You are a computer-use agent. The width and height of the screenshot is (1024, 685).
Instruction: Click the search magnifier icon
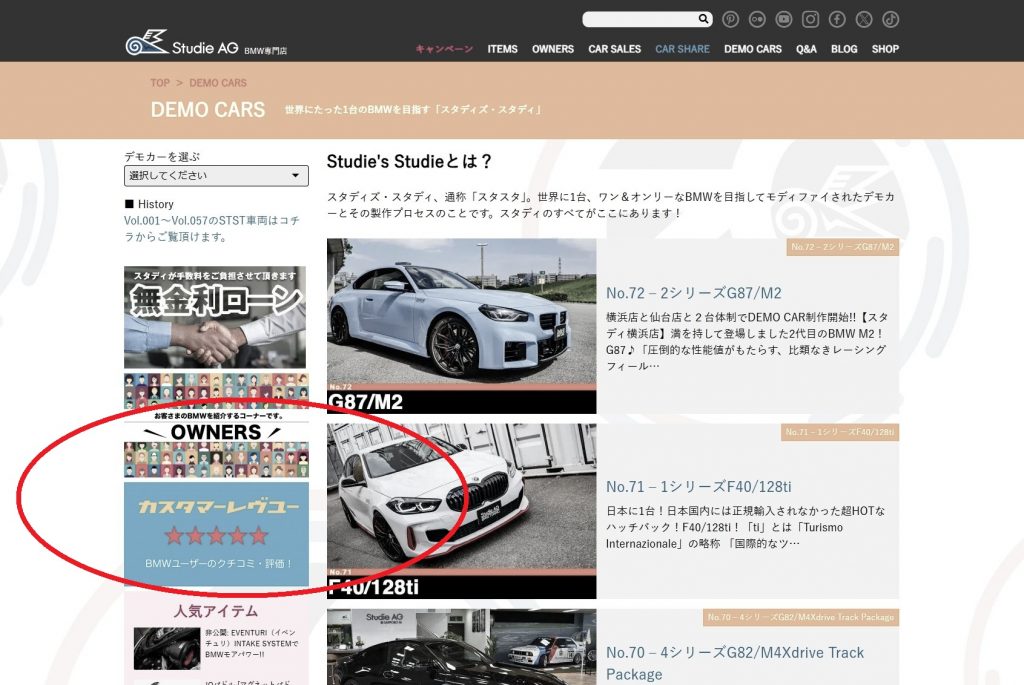pos(704,19)
